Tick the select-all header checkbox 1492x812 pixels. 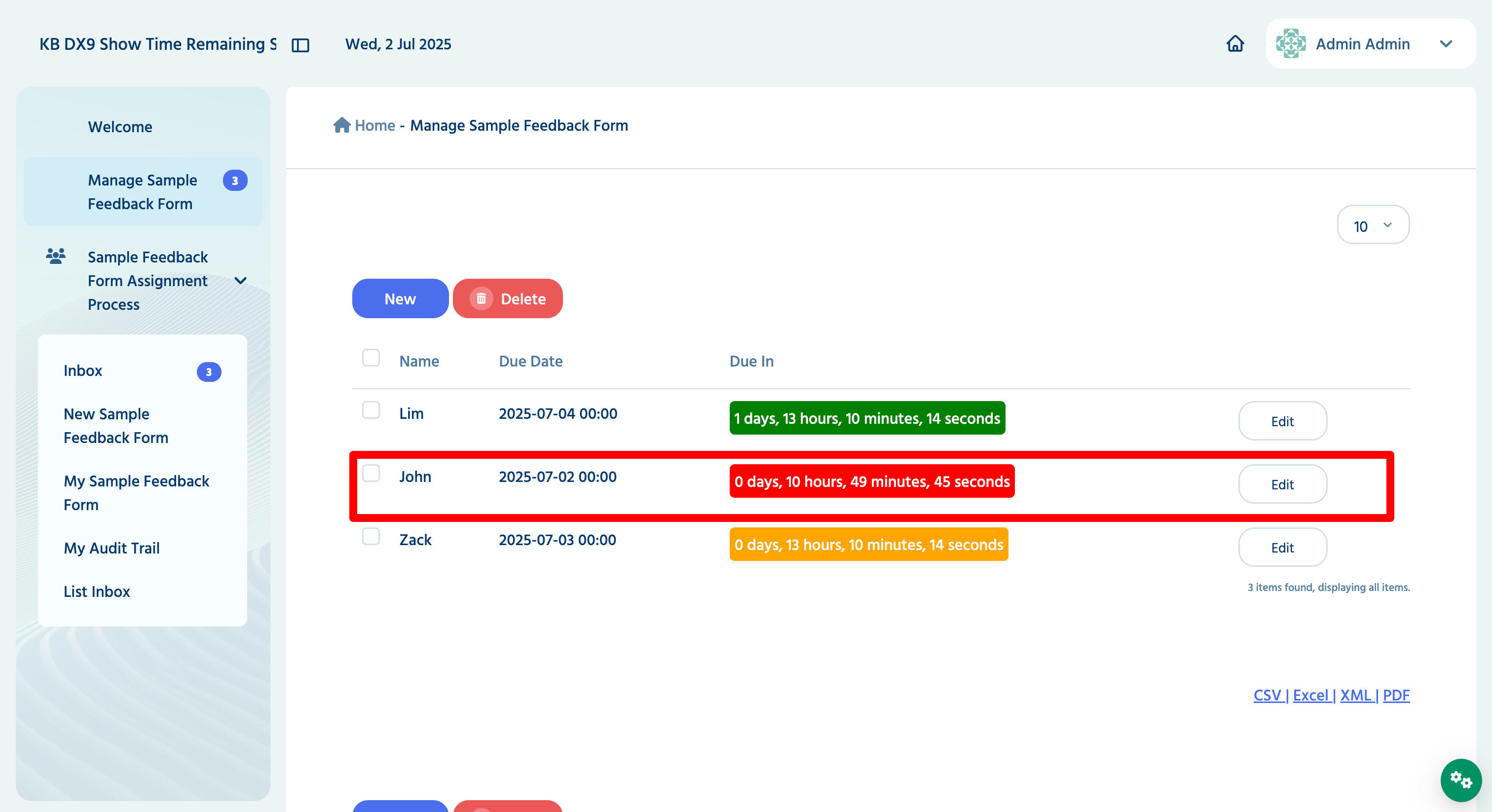click(x=371, y=358)
